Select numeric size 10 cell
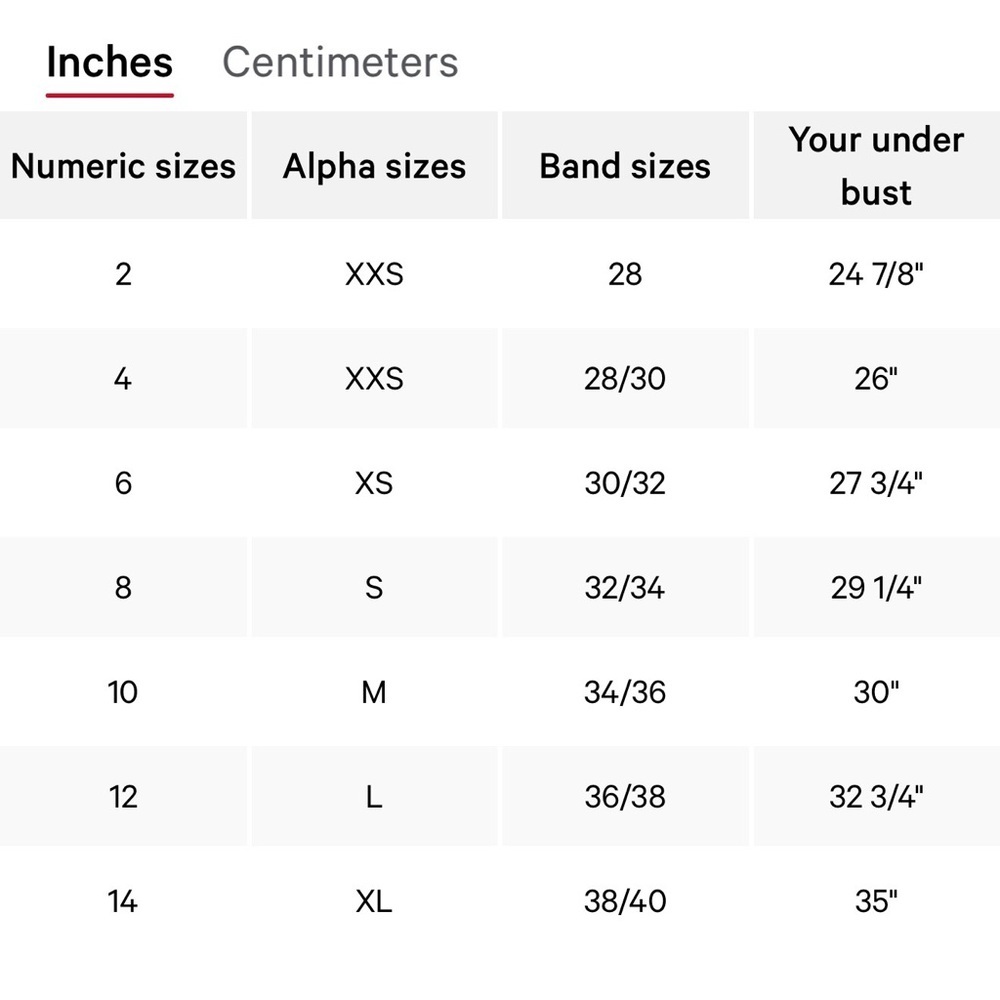The width and height of the screenshot is (1000, 1000). tap(123, 692)
